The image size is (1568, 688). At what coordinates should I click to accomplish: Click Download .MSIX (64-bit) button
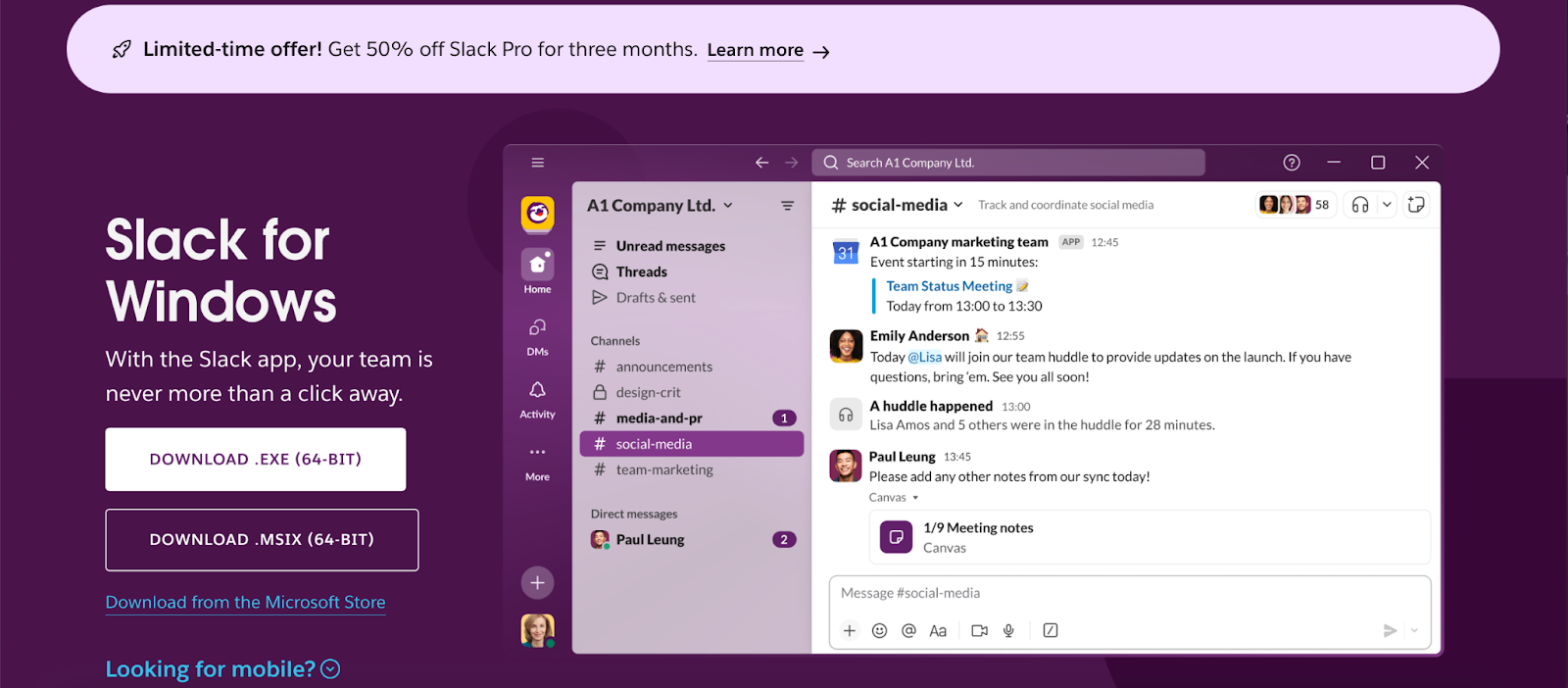click(x=262, y=540)
